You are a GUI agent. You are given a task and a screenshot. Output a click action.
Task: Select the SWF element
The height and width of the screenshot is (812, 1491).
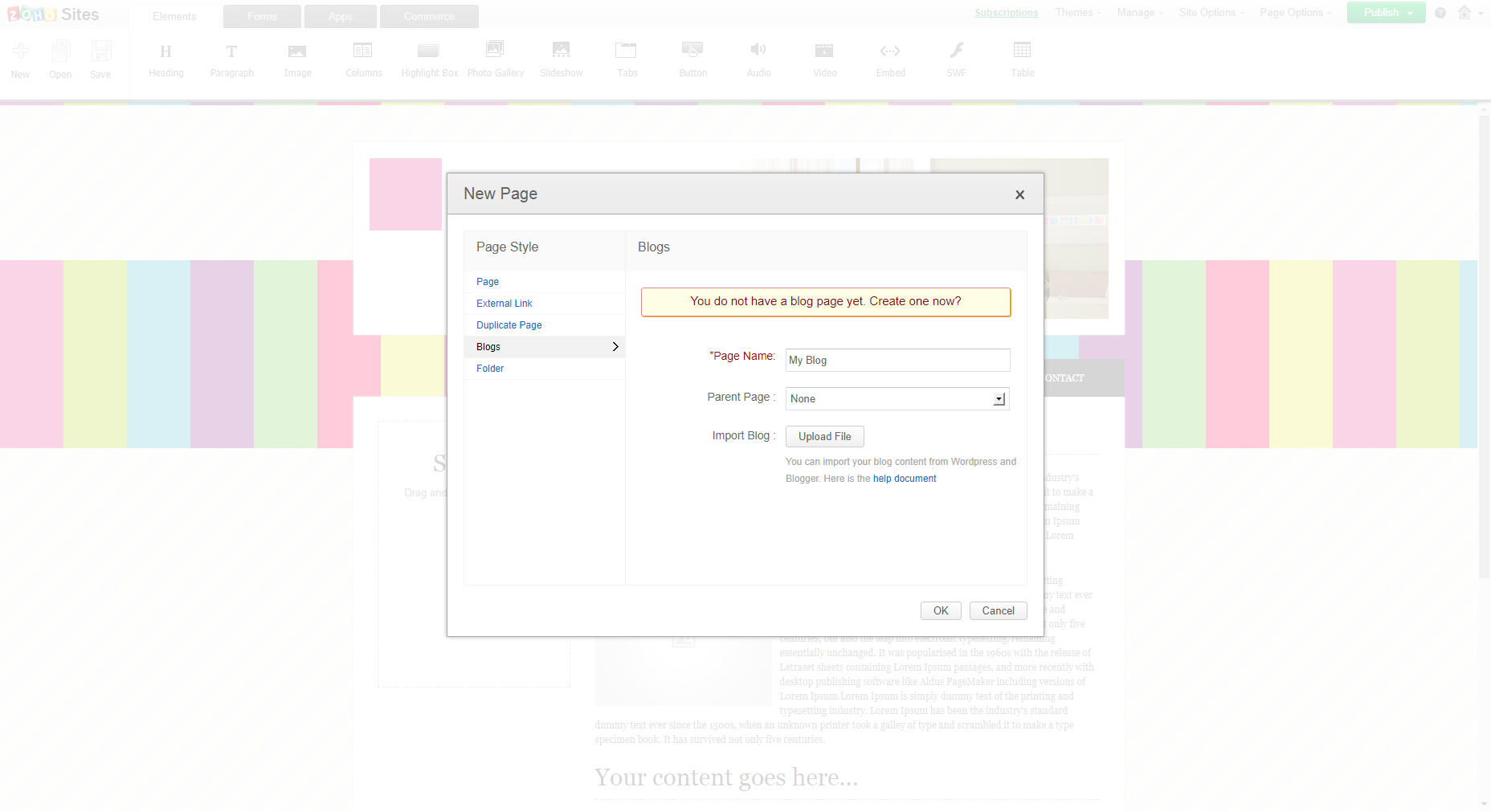(956, 59)
